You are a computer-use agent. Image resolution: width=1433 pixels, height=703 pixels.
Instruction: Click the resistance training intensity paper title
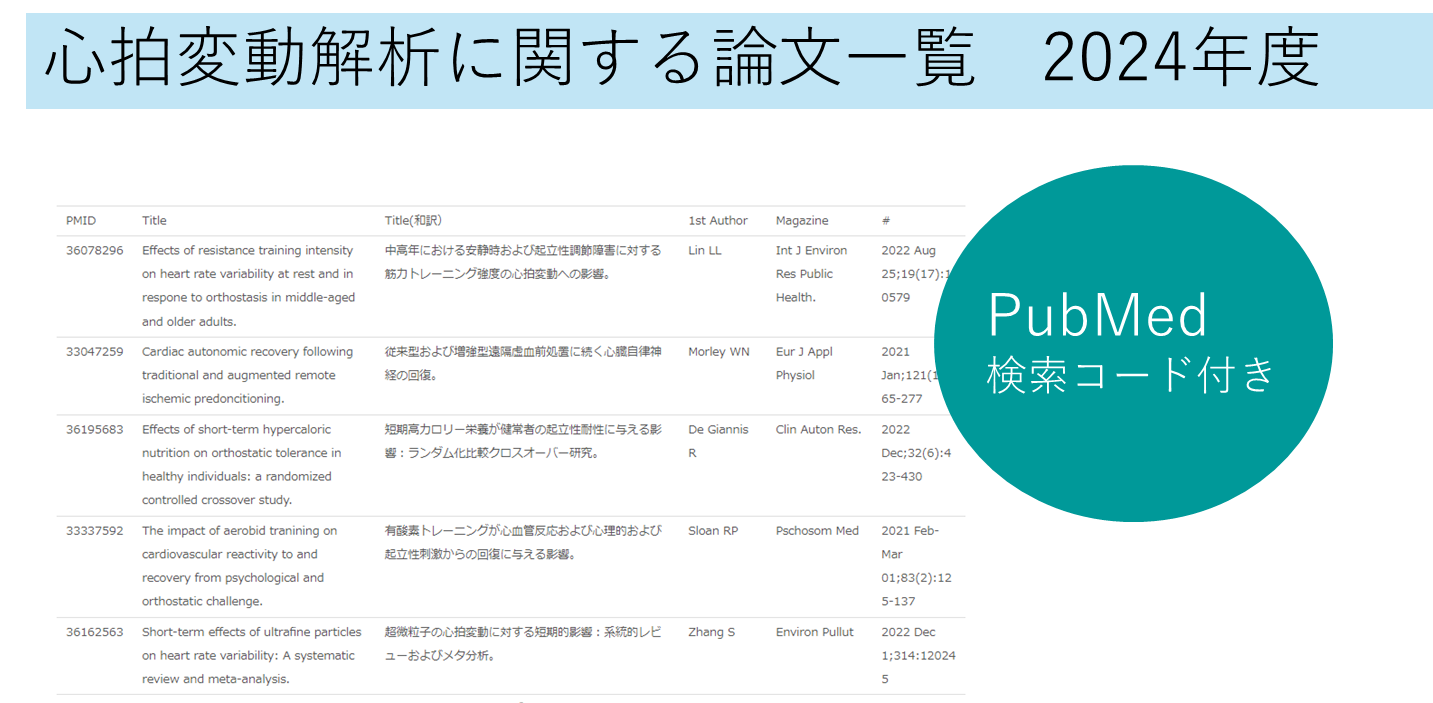point(248,285)
